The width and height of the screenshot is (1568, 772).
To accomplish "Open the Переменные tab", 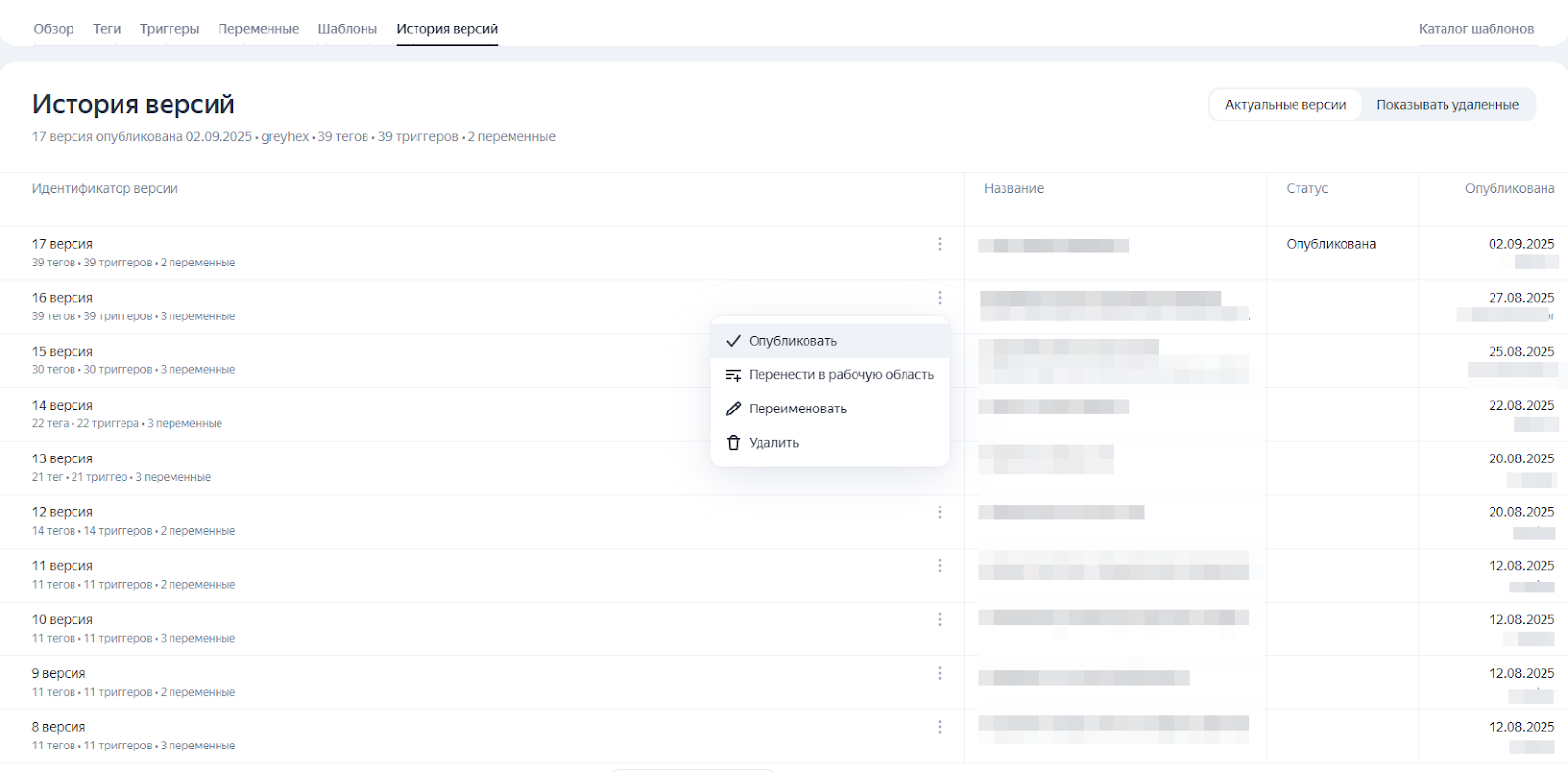I will pos(259,29).
